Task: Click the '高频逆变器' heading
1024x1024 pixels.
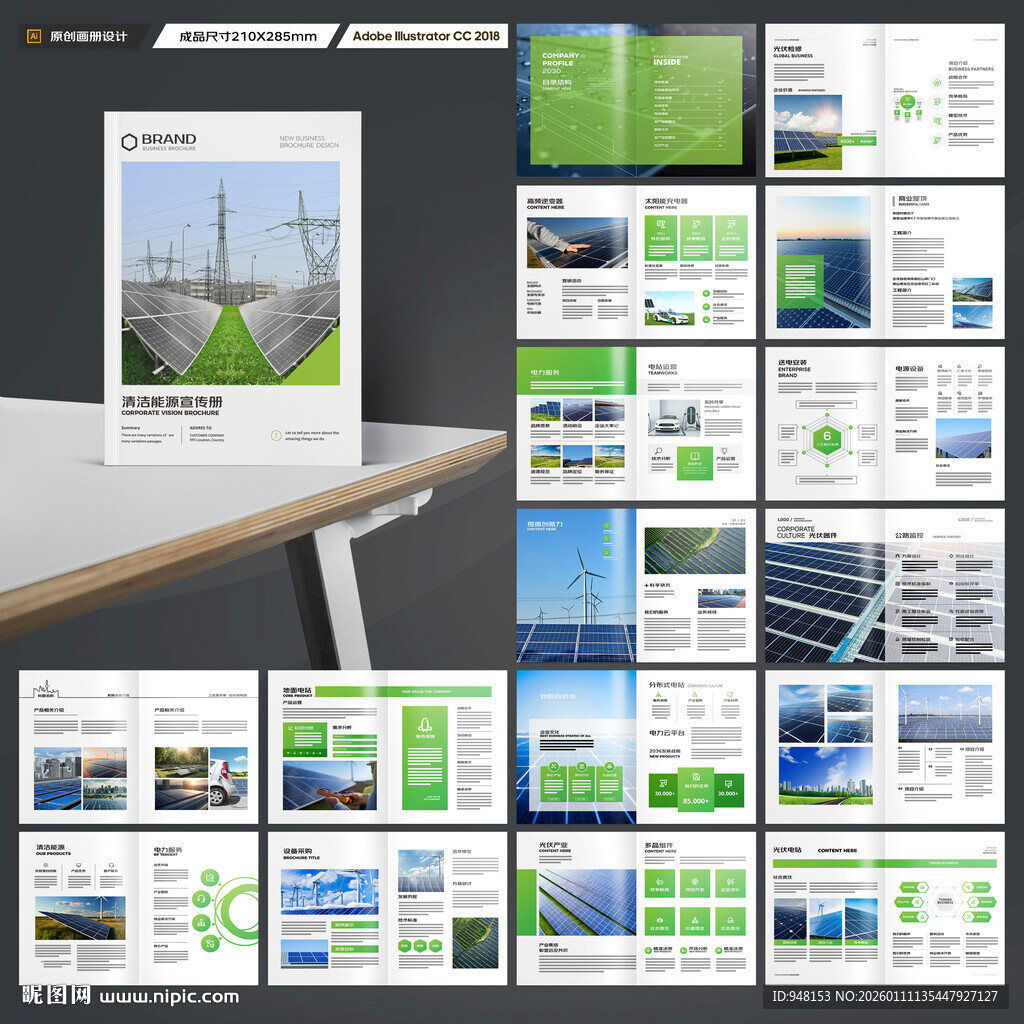Action: 545,201
